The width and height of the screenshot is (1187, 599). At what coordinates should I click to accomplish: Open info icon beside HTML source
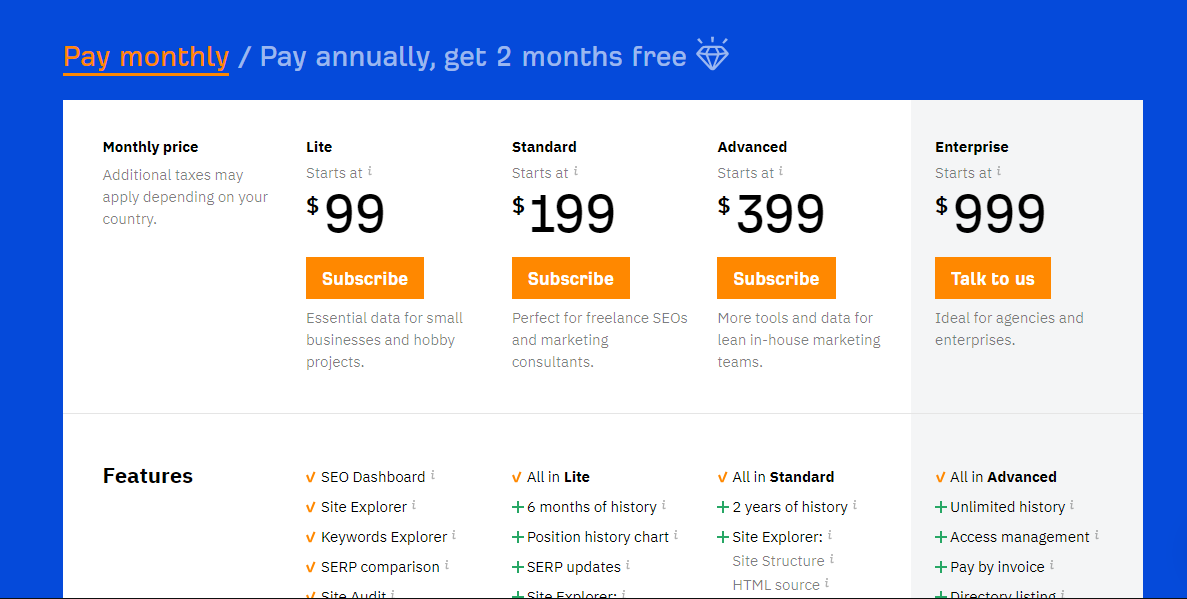coord(826,582)
